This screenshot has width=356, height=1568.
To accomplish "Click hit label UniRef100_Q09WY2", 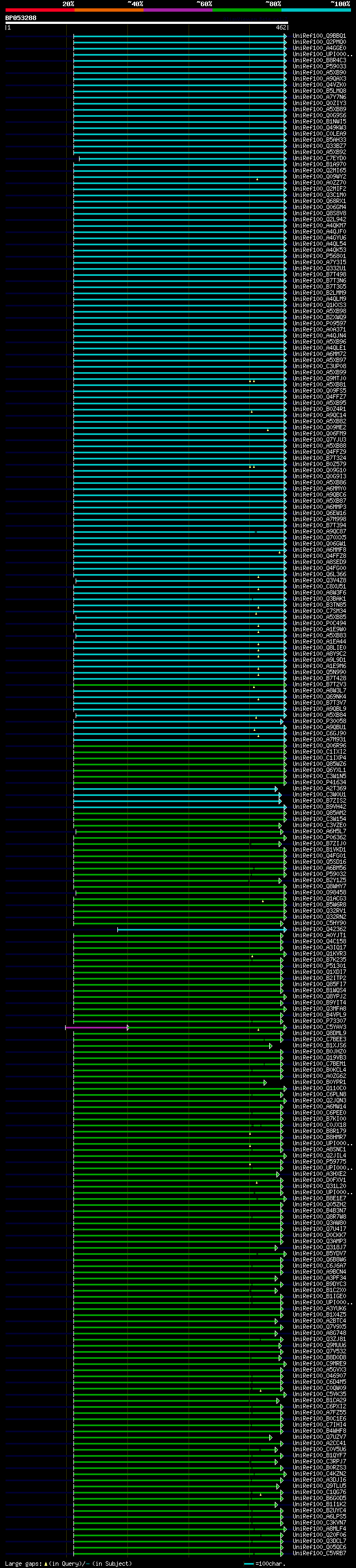I will click(x=319, y=176).
